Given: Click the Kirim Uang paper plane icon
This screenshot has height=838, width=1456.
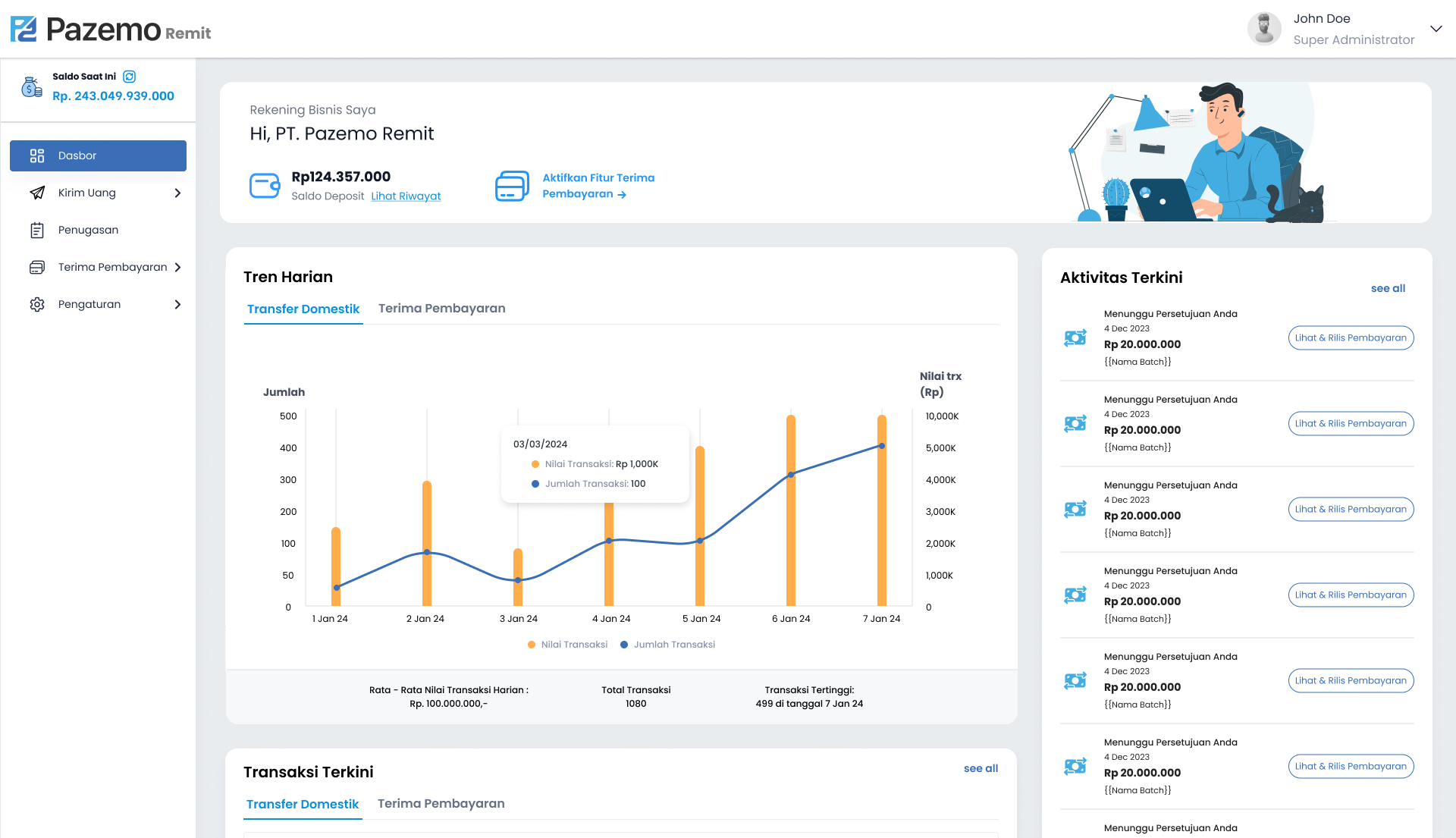Looking at the screenshot, I should pyautogui.click(x=37, y=193).
